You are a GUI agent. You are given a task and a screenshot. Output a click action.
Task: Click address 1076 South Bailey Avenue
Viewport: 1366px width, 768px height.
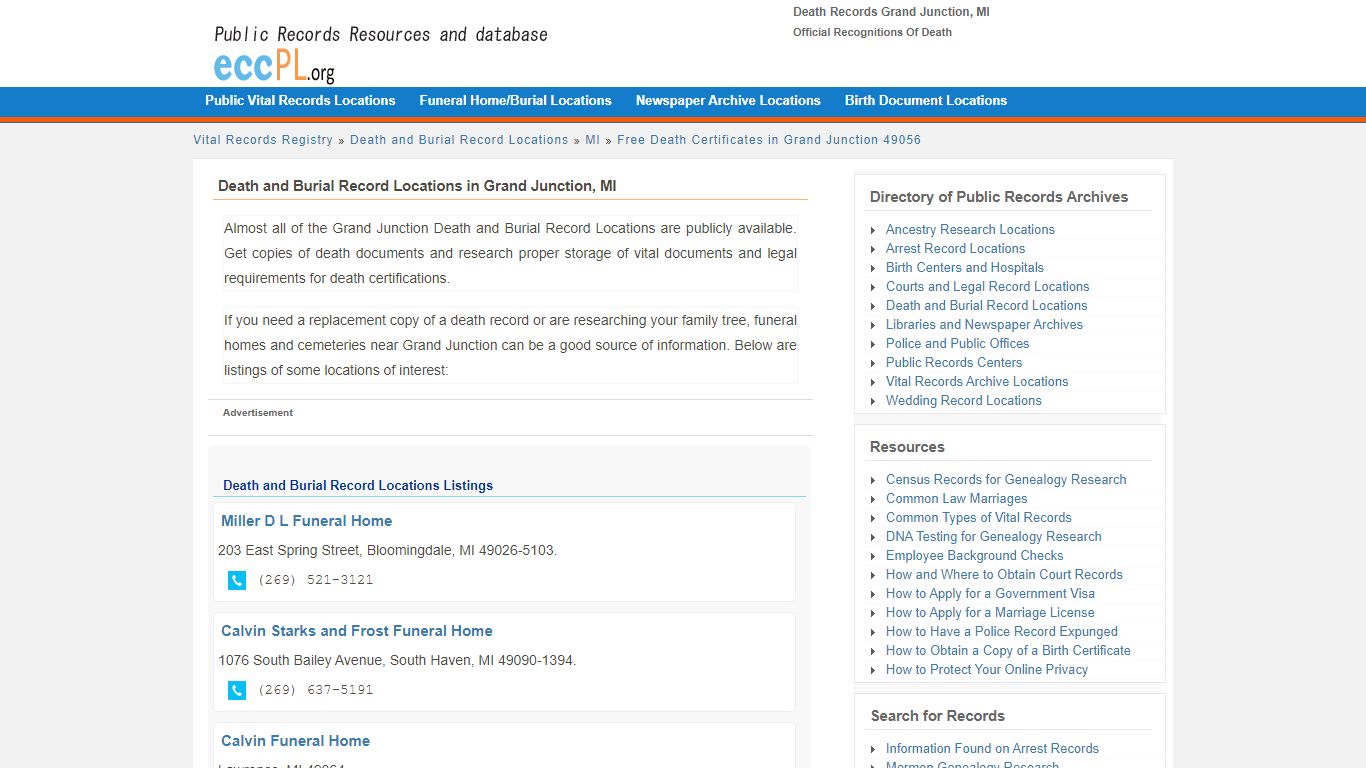click(x=397, y=660)
